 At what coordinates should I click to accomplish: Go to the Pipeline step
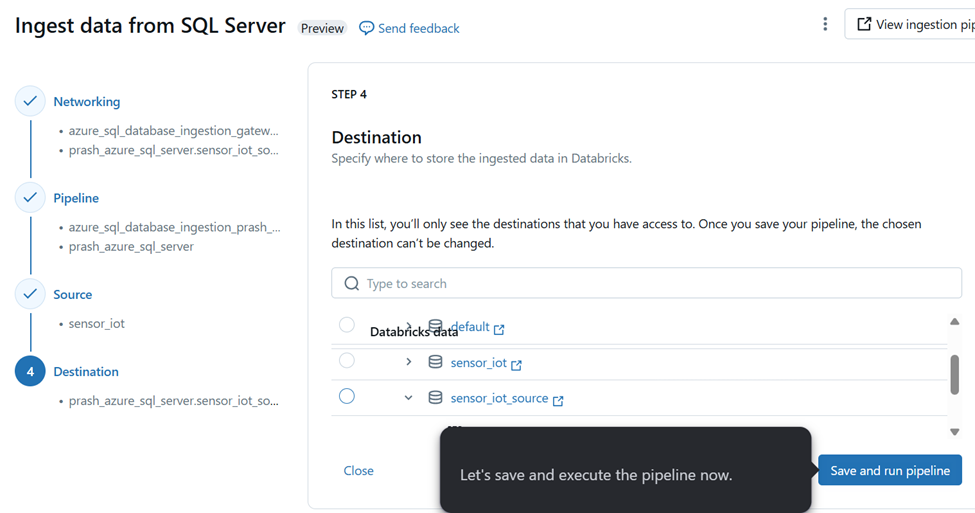click(x=76, y=198)
